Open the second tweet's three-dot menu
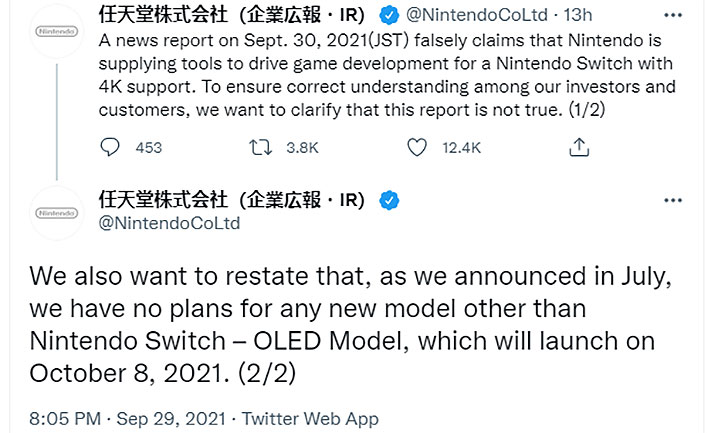Screen dimensions: 708x433 [x=673, y=200]
